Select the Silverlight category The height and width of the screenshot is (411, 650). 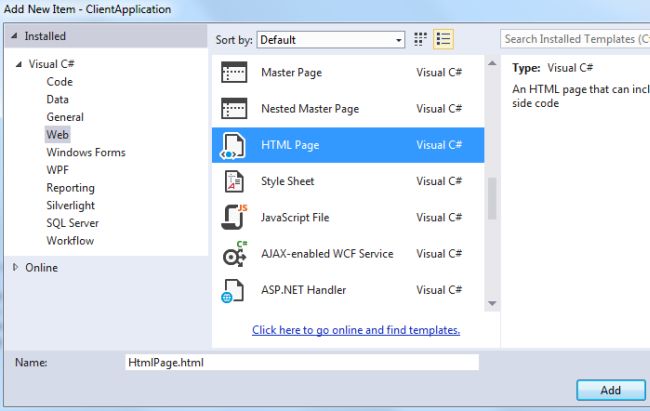coord(71,205)
